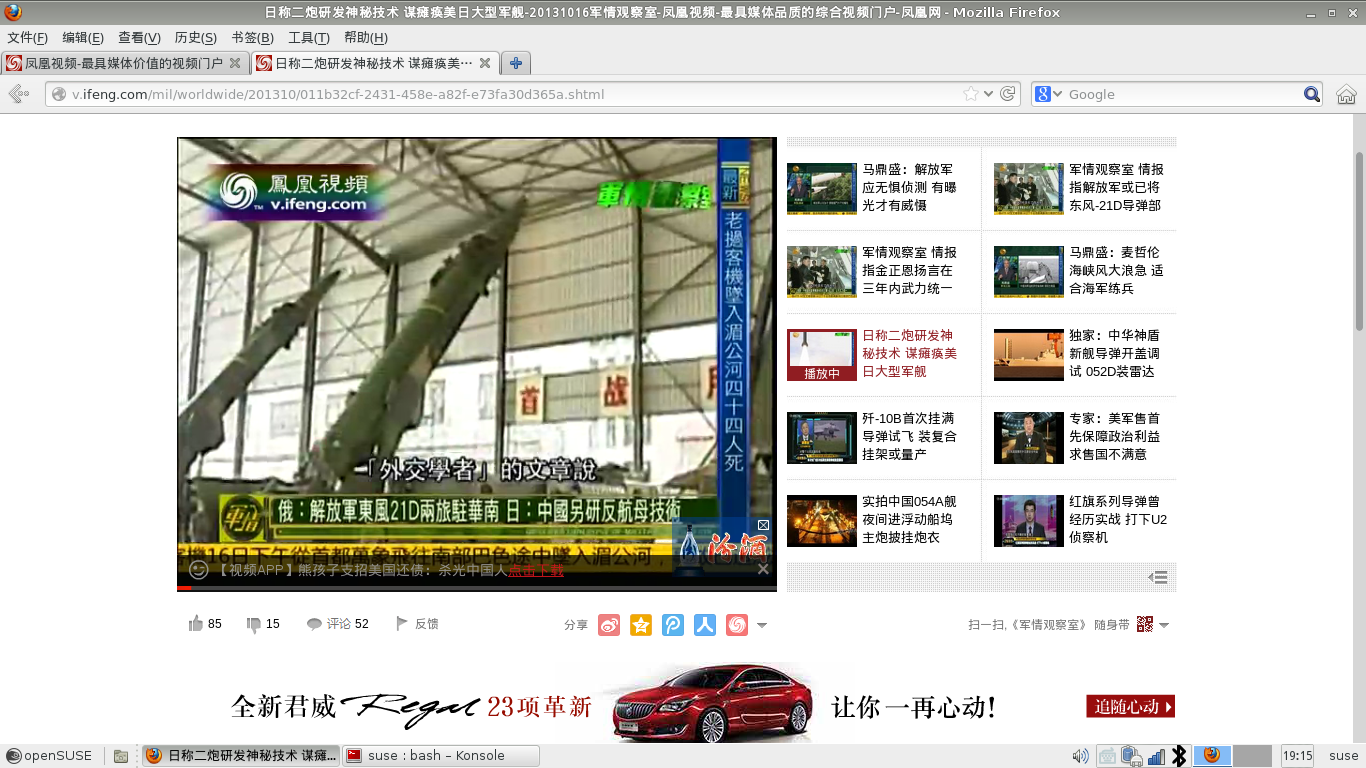Open the 历史(S) menu
The width and height of the screenshot is (1366, 768).
pos(195,38)
